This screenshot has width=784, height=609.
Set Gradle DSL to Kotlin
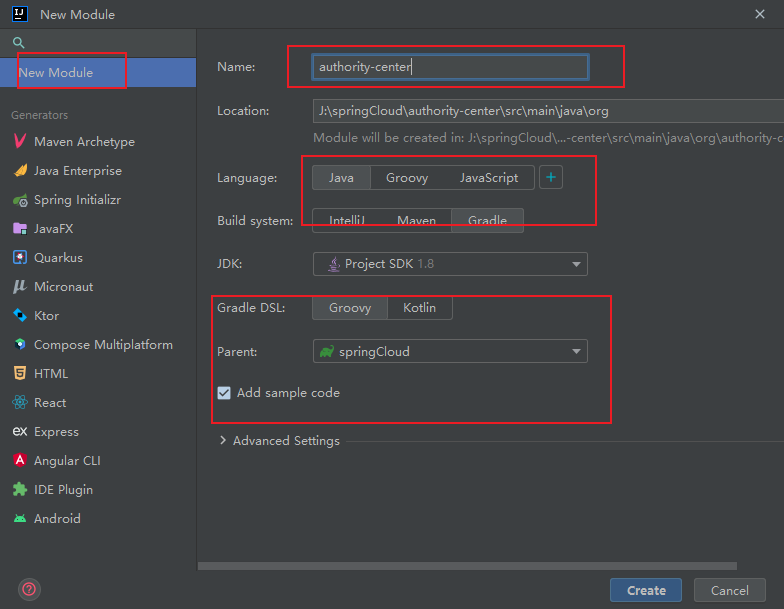tap(420, 308)
